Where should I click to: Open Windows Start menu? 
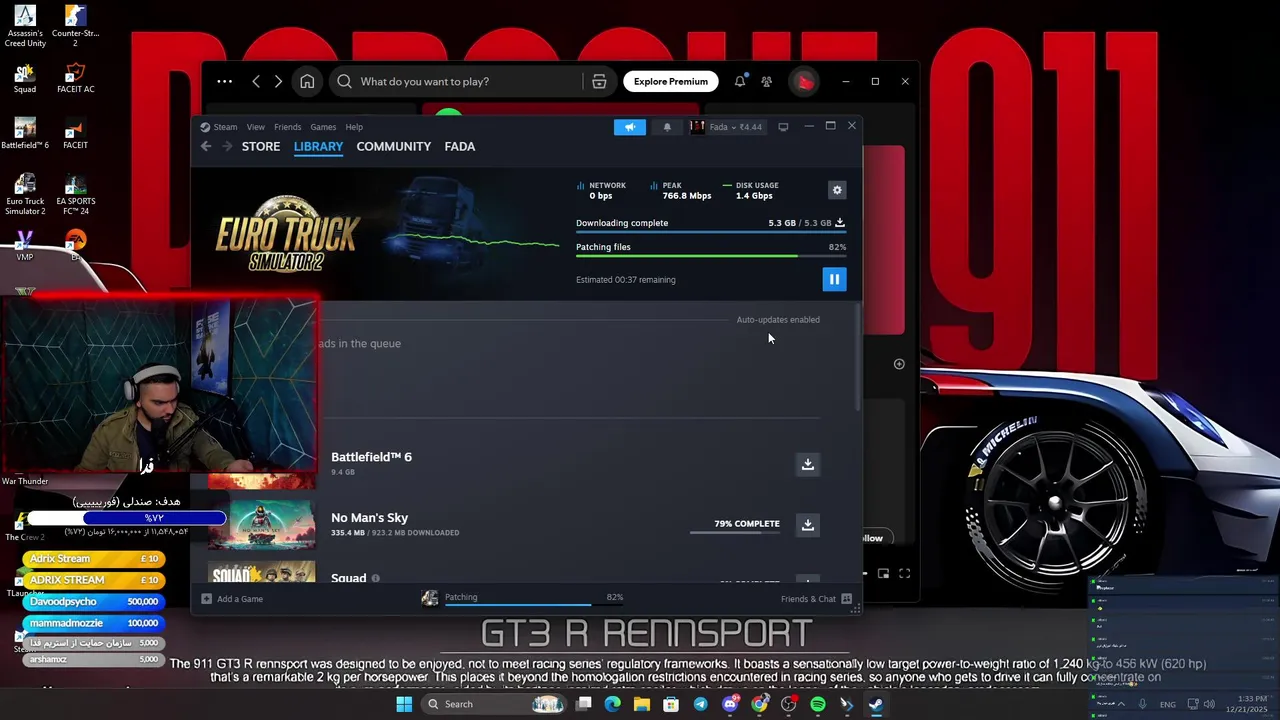(x=404, y=704)
